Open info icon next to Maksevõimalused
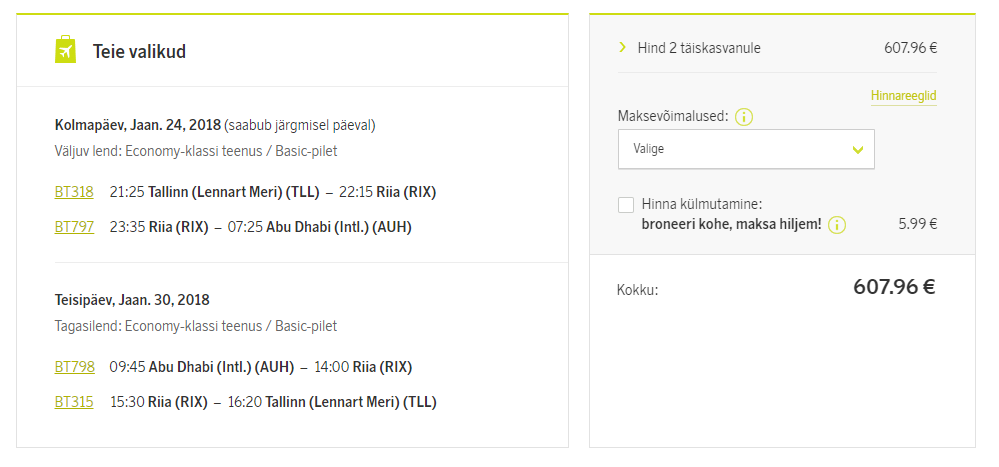The width and height of the screenshot is (999, 467). point(743,117)
